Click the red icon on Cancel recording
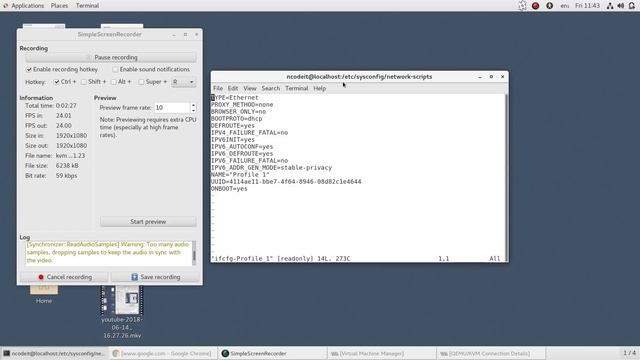640x360 pixels. (x=41, y=277)
